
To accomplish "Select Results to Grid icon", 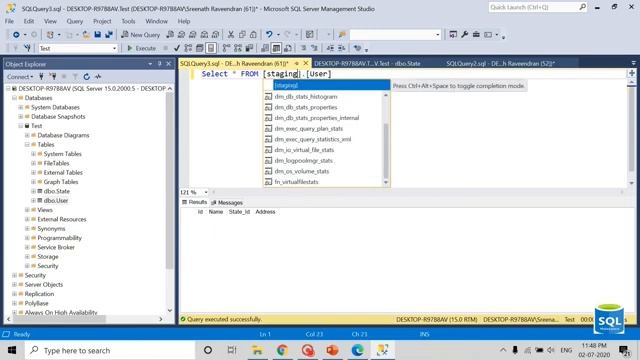I will point(276,48).
